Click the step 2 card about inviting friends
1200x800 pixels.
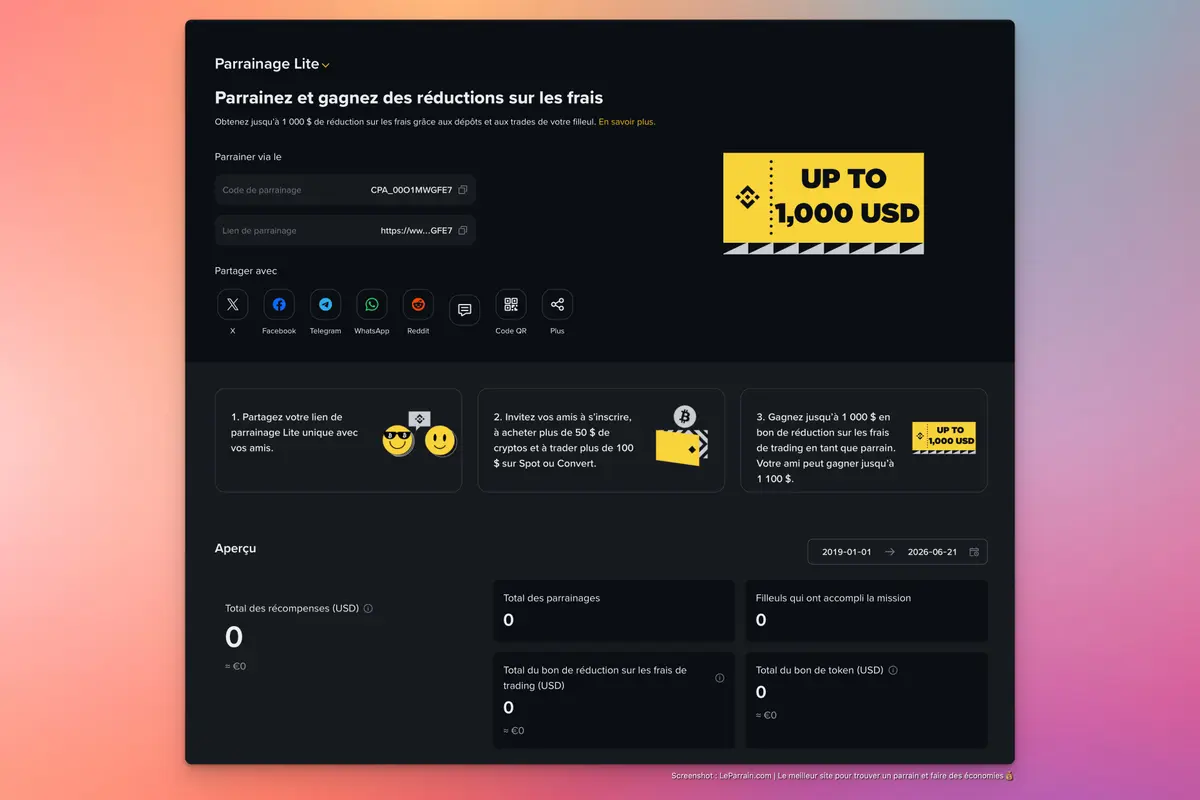click(601, 440)
